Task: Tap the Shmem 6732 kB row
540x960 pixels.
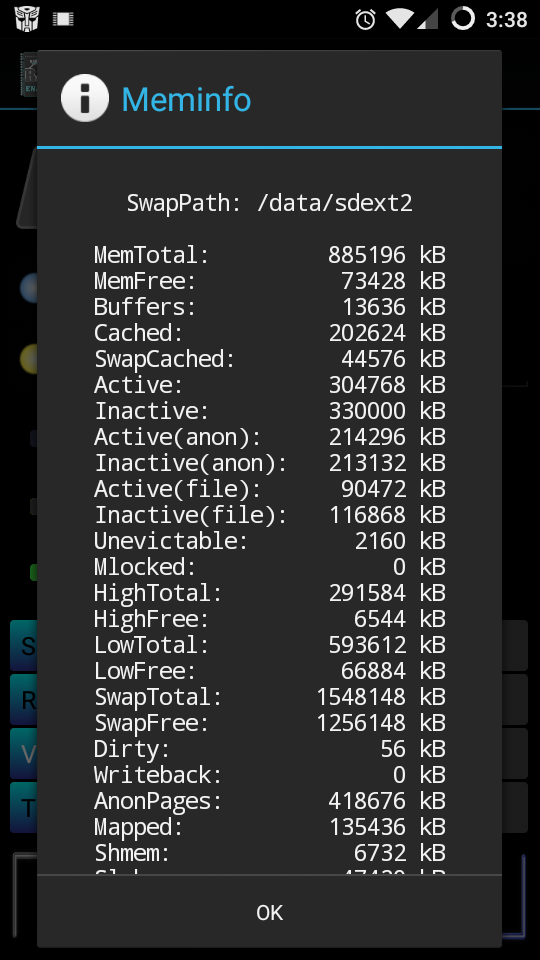Action: coord(269,853)
